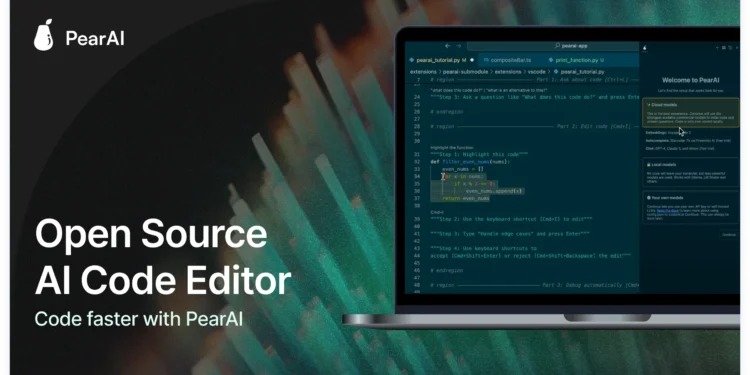Go back with the left arrow navigation icon

[x=448, y=46]
